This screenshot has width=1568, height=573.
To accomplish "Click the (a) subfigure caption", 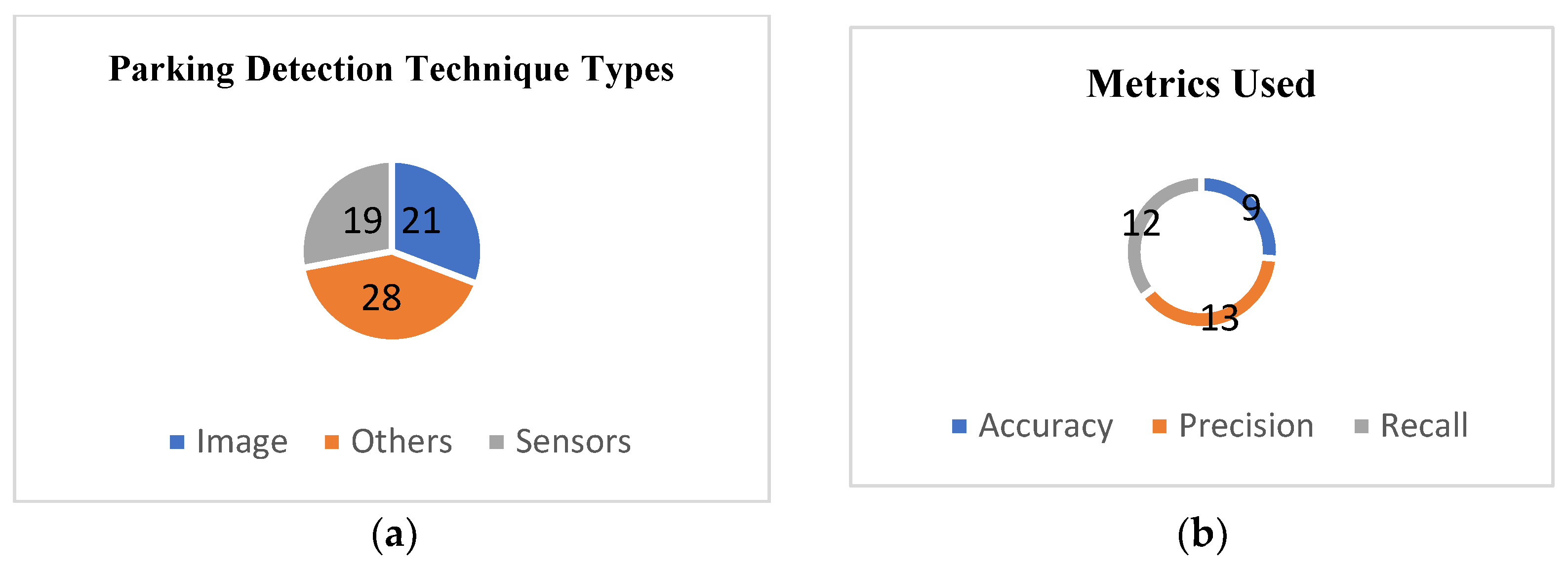I will [x=394, y=534].
